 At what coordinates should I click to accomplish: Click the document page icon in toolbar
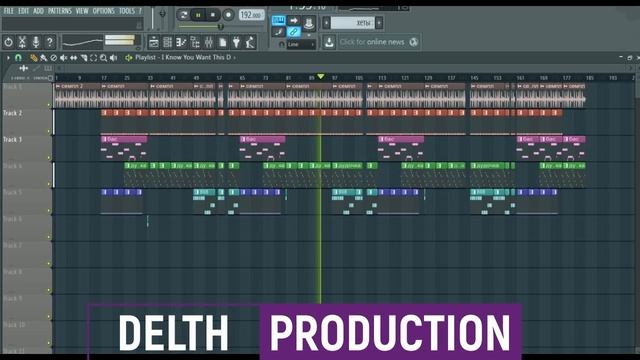(x=223, y=42)
